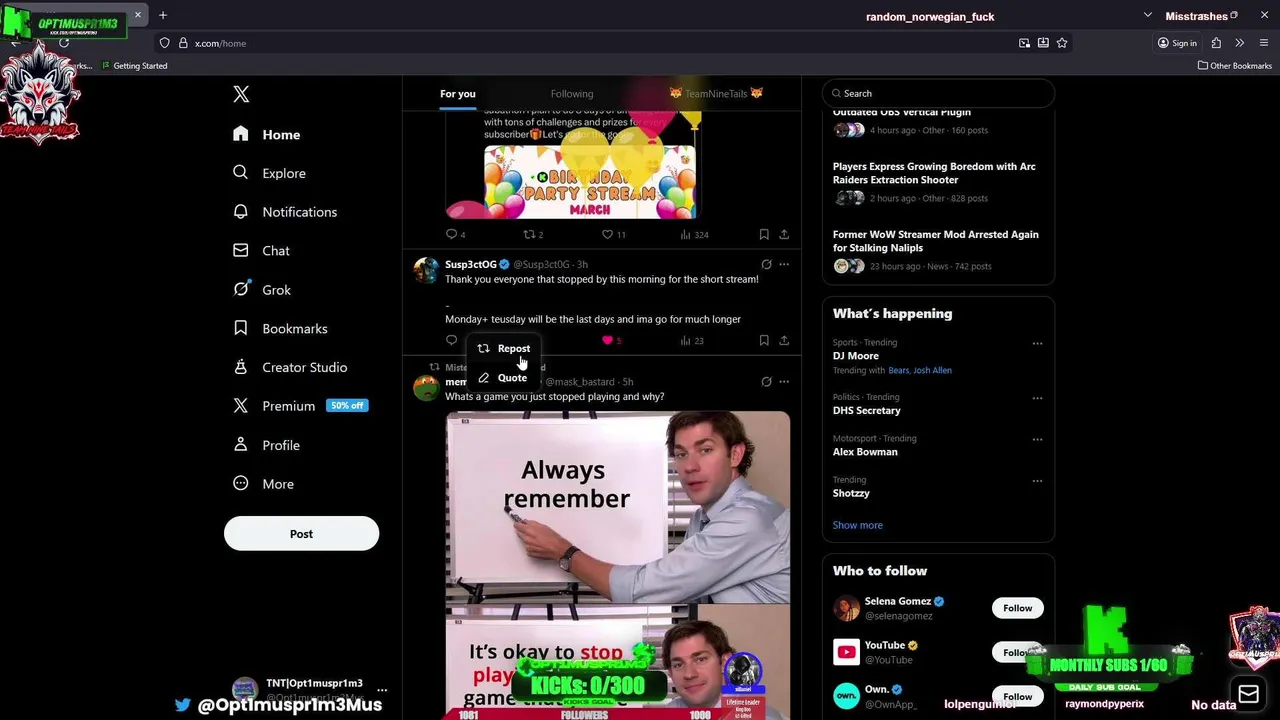Open the Other Bookmarks folder
The image size is (1280, 720).
click(x=1234, y=66)
